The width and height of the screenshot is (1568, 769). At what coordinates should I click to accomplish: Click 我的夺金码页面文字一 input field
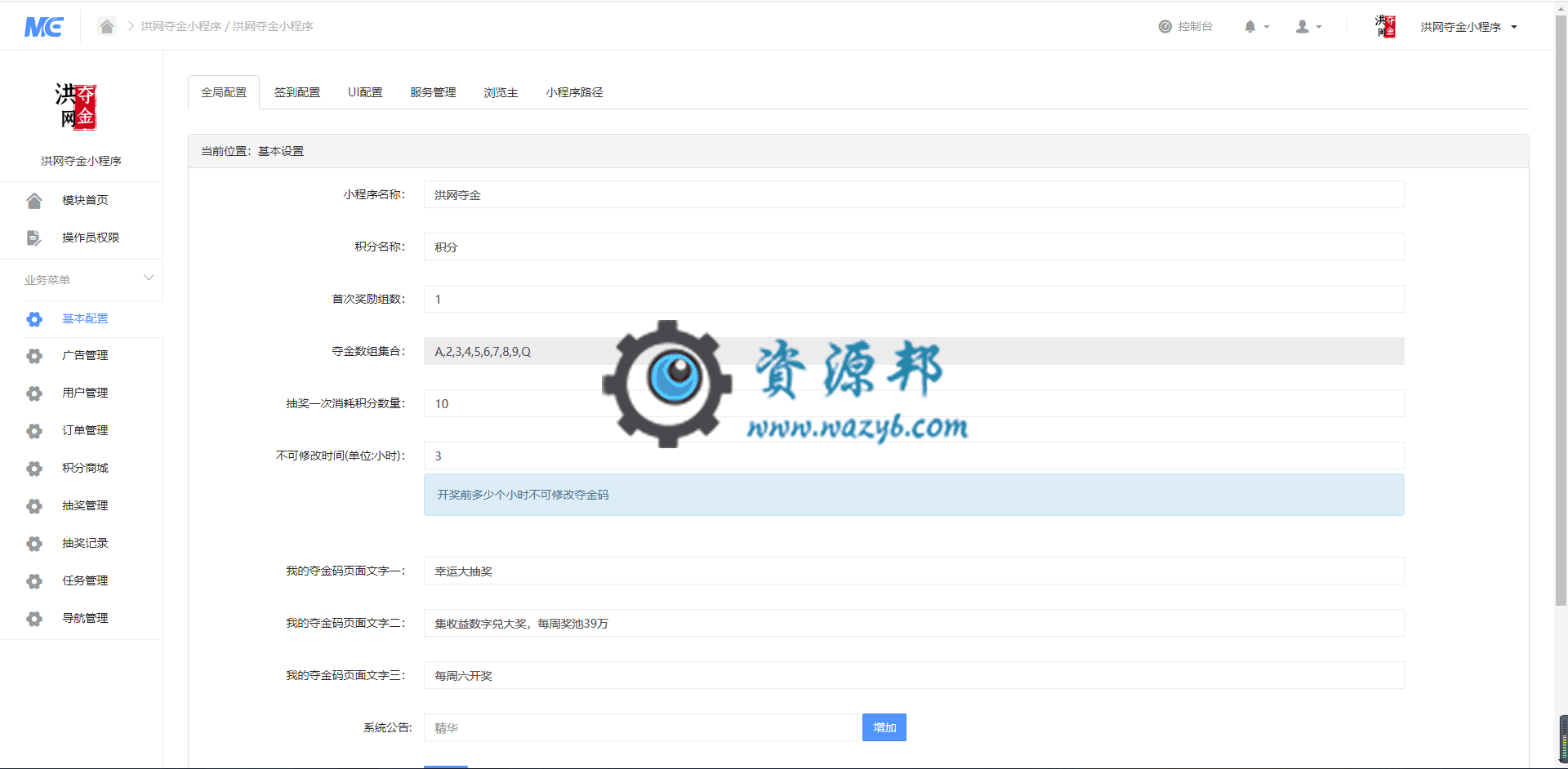tap(914, 571)
